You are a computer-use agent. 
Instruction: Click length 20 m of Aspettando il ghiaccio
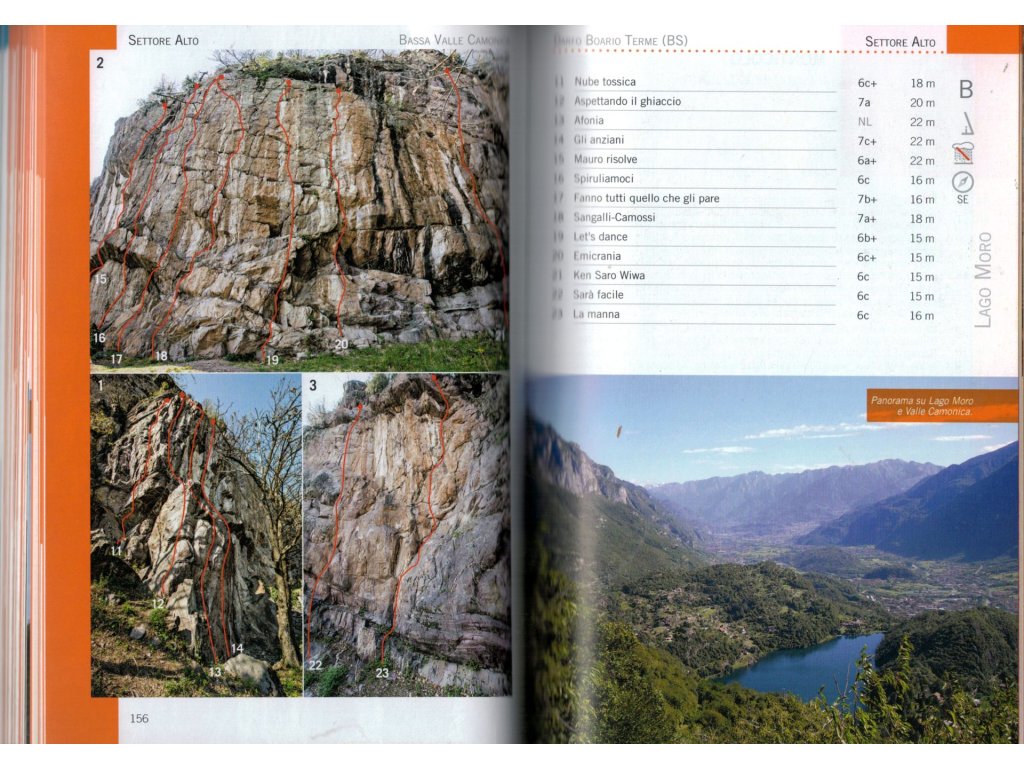click(x=922, y=103)
